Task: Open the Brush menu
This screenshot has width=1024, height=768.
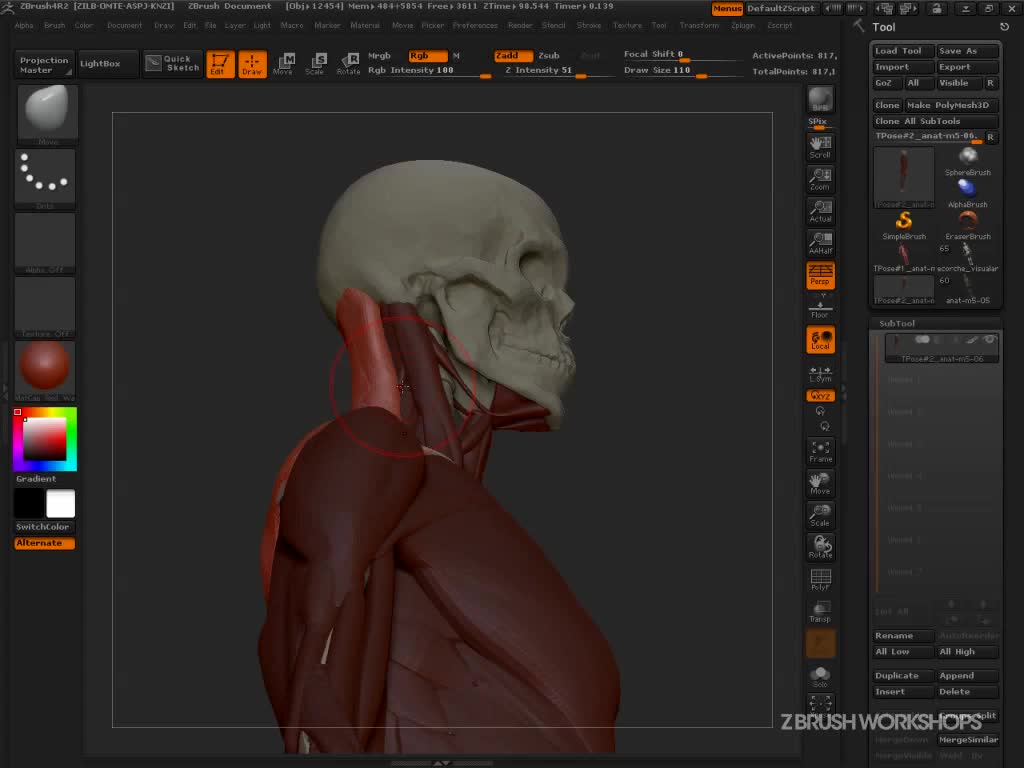Action: (54, 25)
